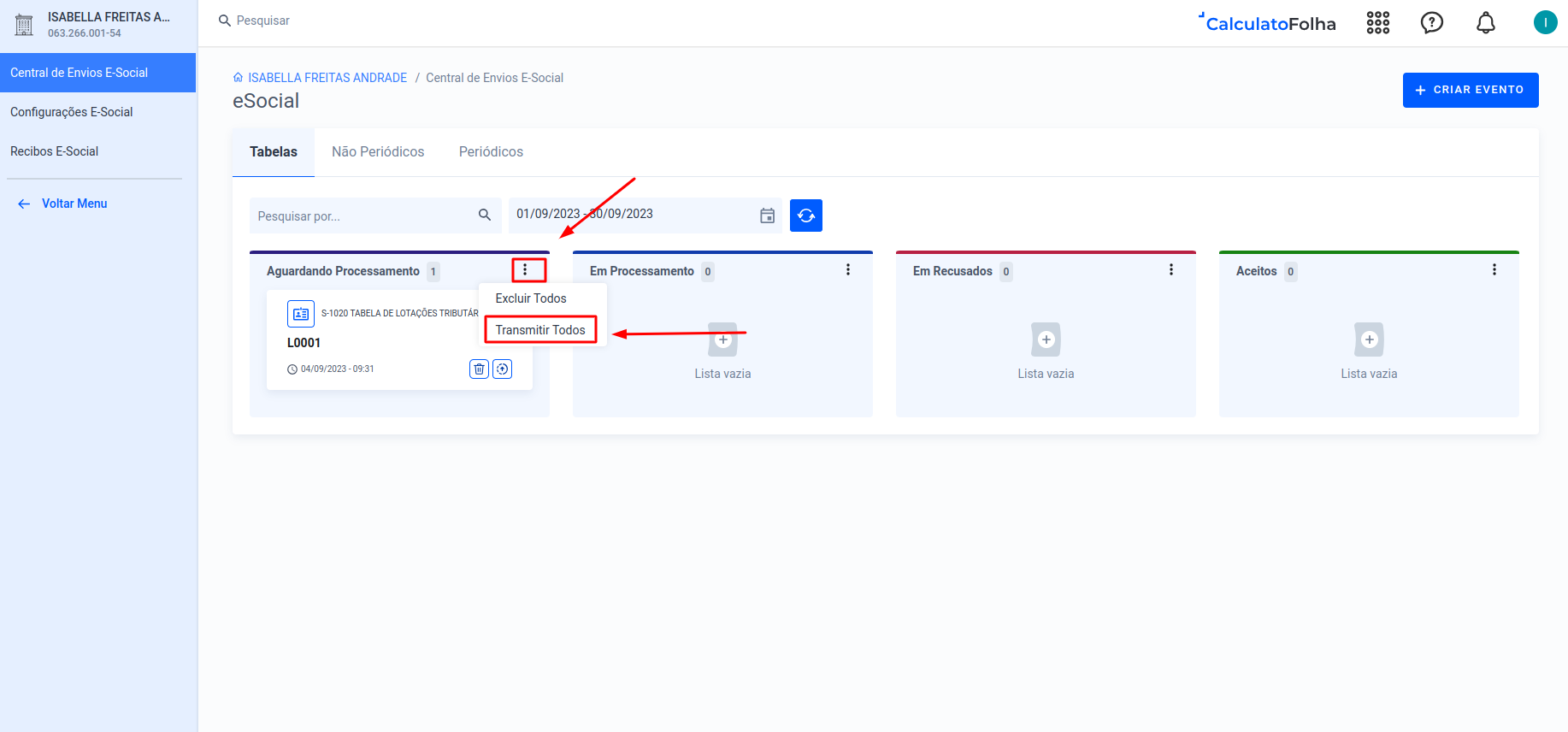This screenshot has width=1568, height=732.
Task: Open Recibos E-Social in sidebar
Action: click(x=97, y=151)
